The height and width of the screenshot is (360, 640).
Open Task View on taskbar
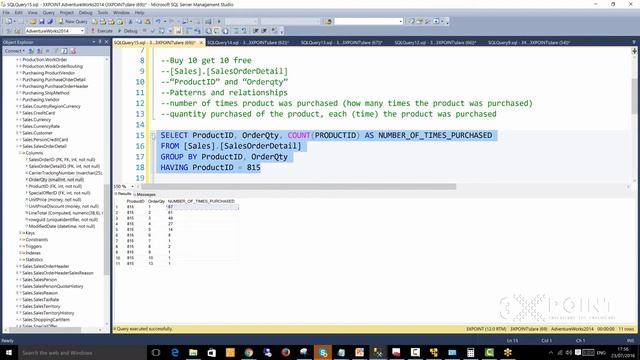tap(156, 353)
